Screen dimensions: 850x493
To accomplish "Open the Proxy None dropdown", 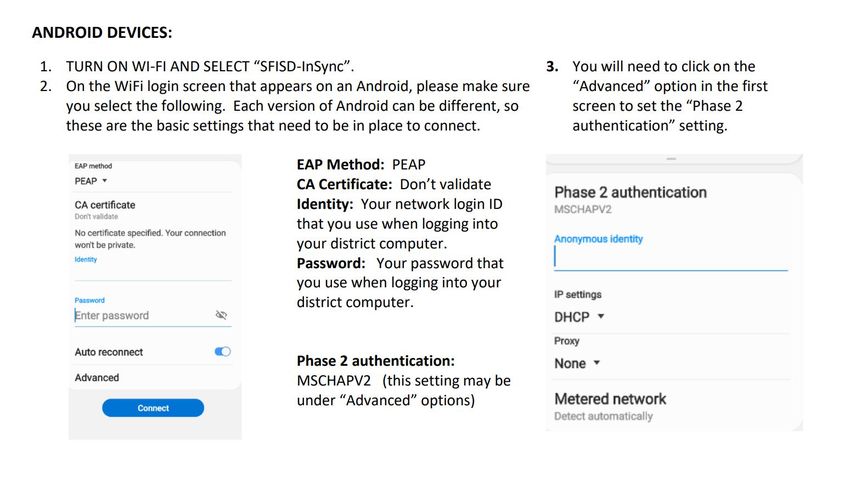I will (577, 363).
